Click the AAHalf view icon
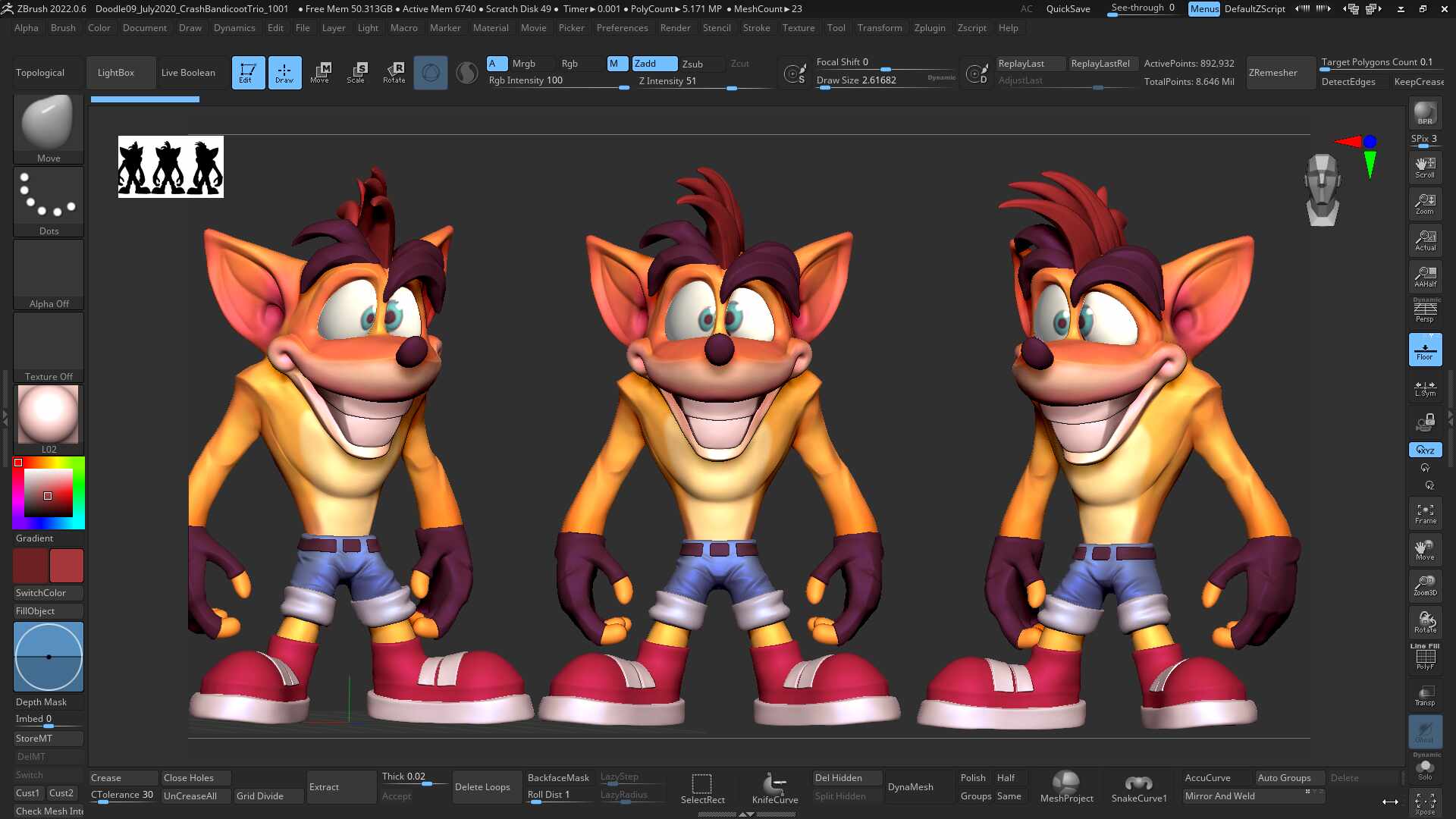Screen dimensions: 1456x819 (x=1425, y=277)
